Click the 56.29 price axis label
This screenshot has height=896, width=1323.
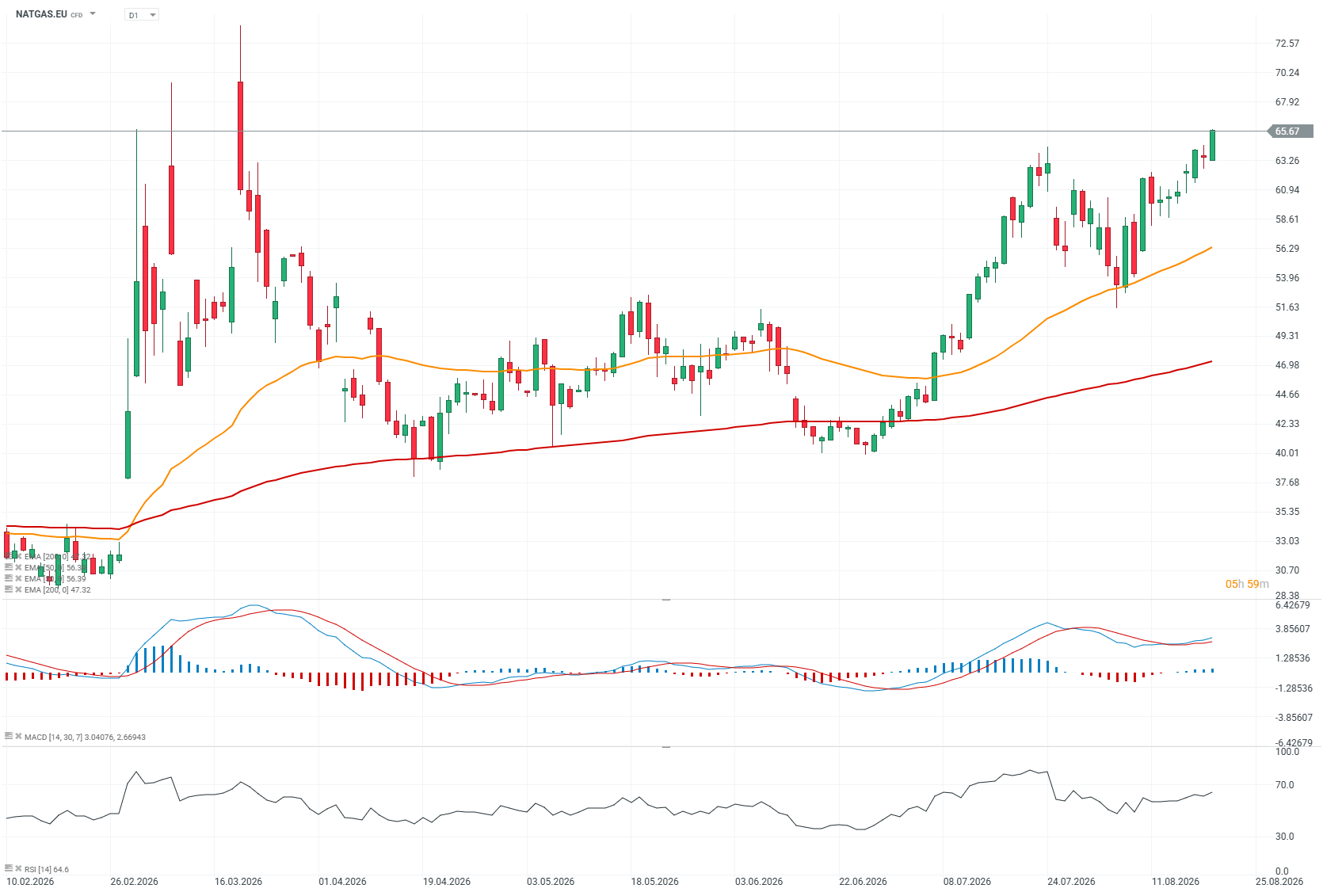pos(1287,249)
